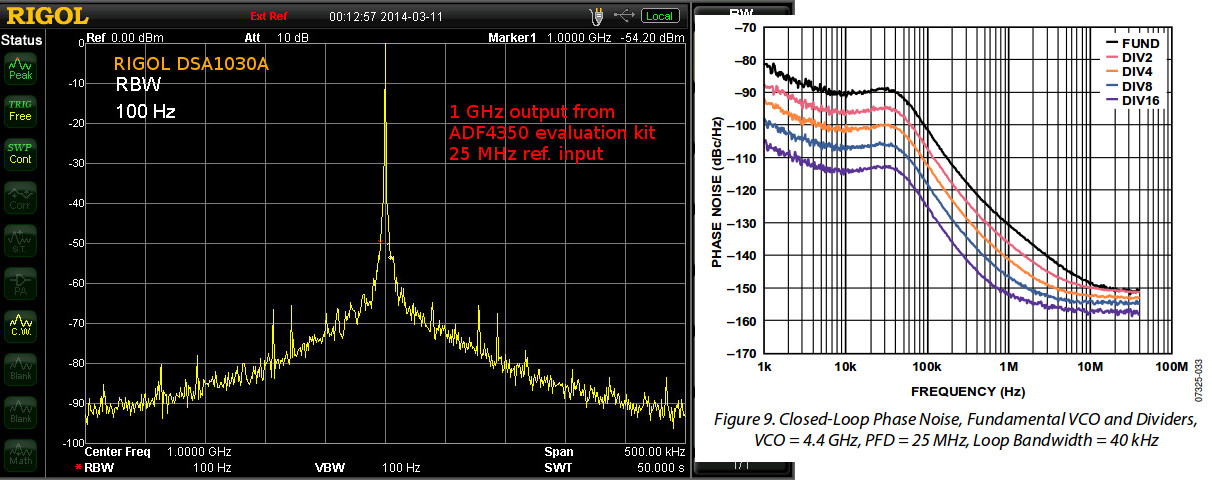
Task: Click the Att 10 dB readout
Action: click(275, 38)
